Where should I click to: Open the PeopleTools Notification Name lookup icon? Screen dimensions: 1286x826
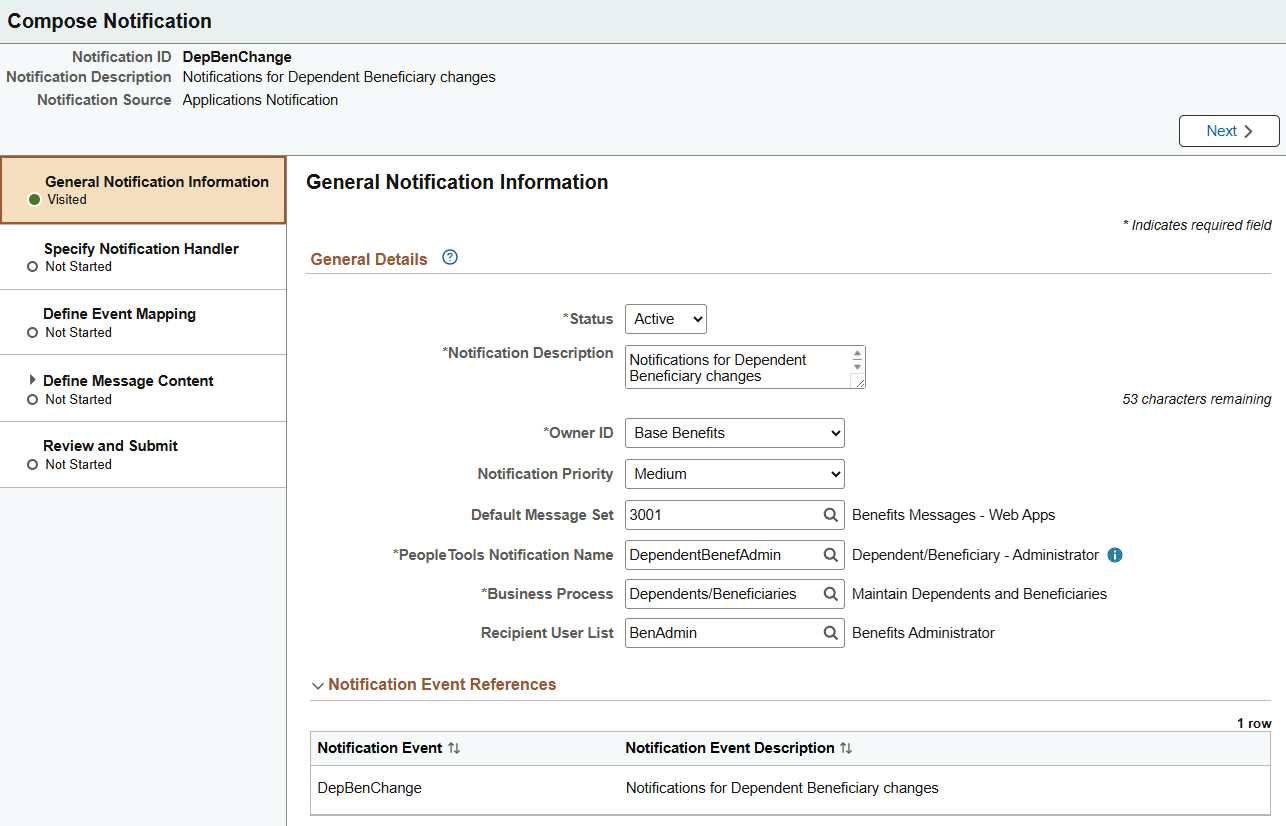point(830,554)
